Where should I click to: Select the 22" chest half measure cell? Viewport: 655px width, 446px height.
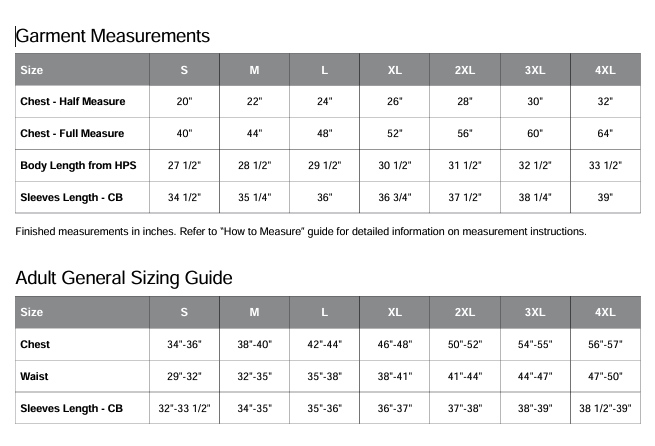tap(254, 102)
